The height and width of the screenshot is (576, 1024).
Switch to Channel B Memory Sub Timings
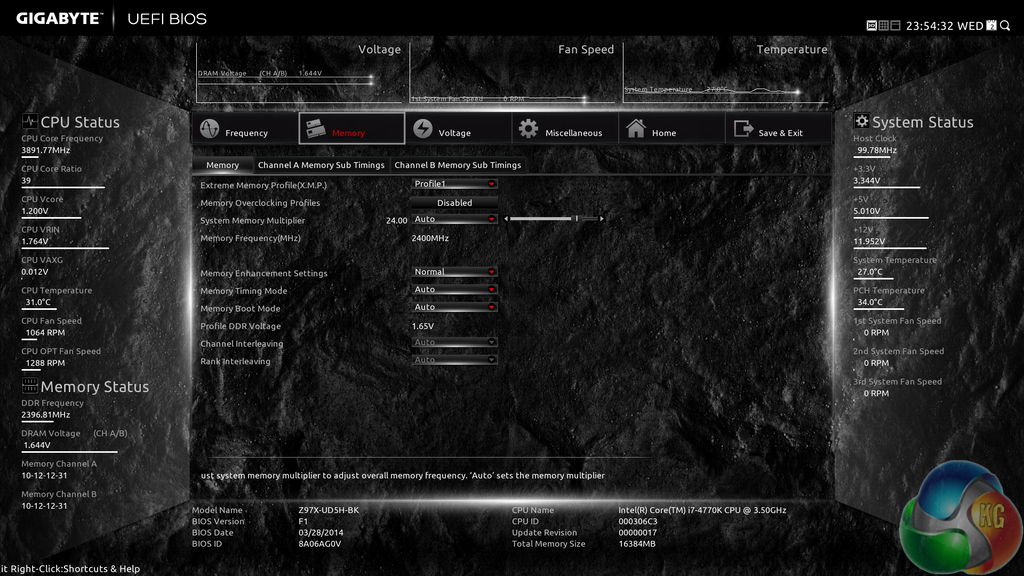458,165
